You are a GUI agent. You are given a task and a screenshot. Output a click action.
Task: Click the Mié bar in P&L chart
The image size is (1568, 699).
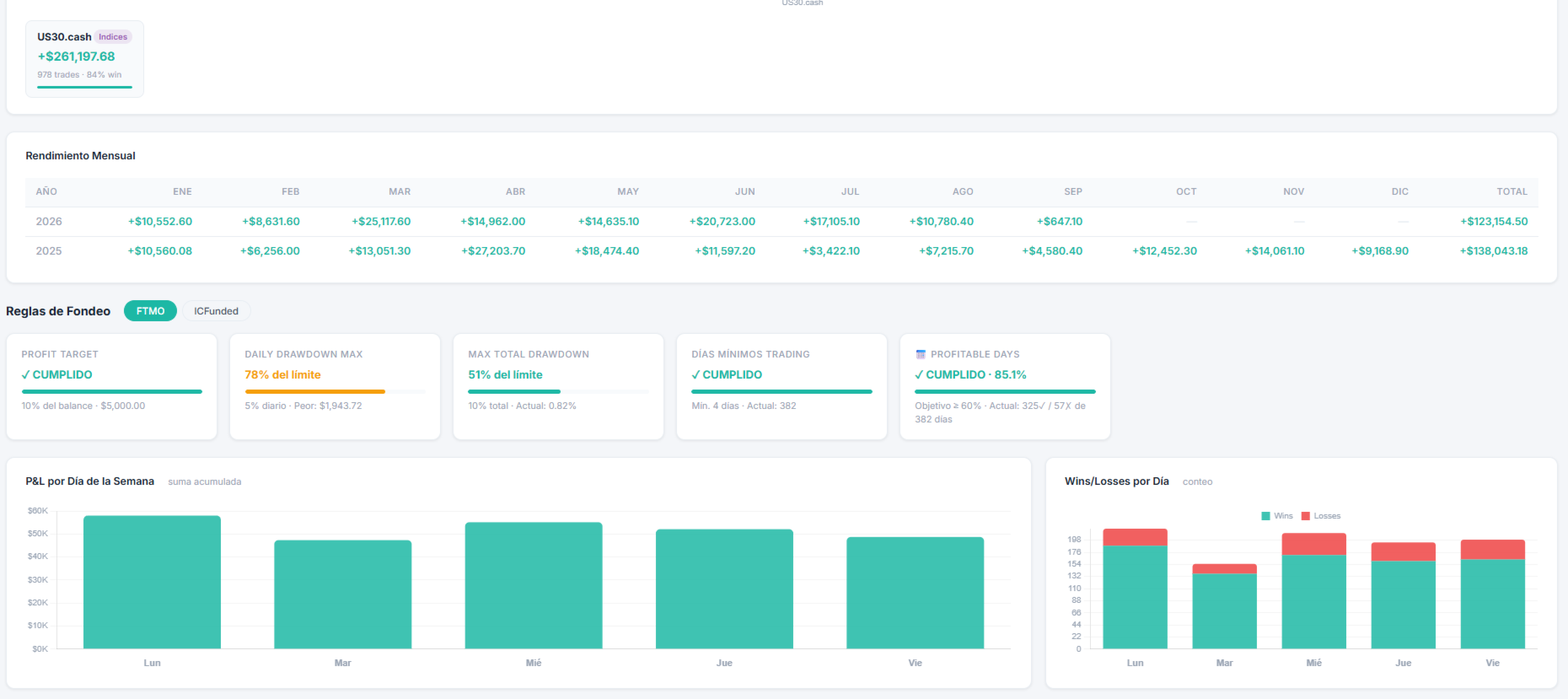pyautogui.click(x=534, y=585)
